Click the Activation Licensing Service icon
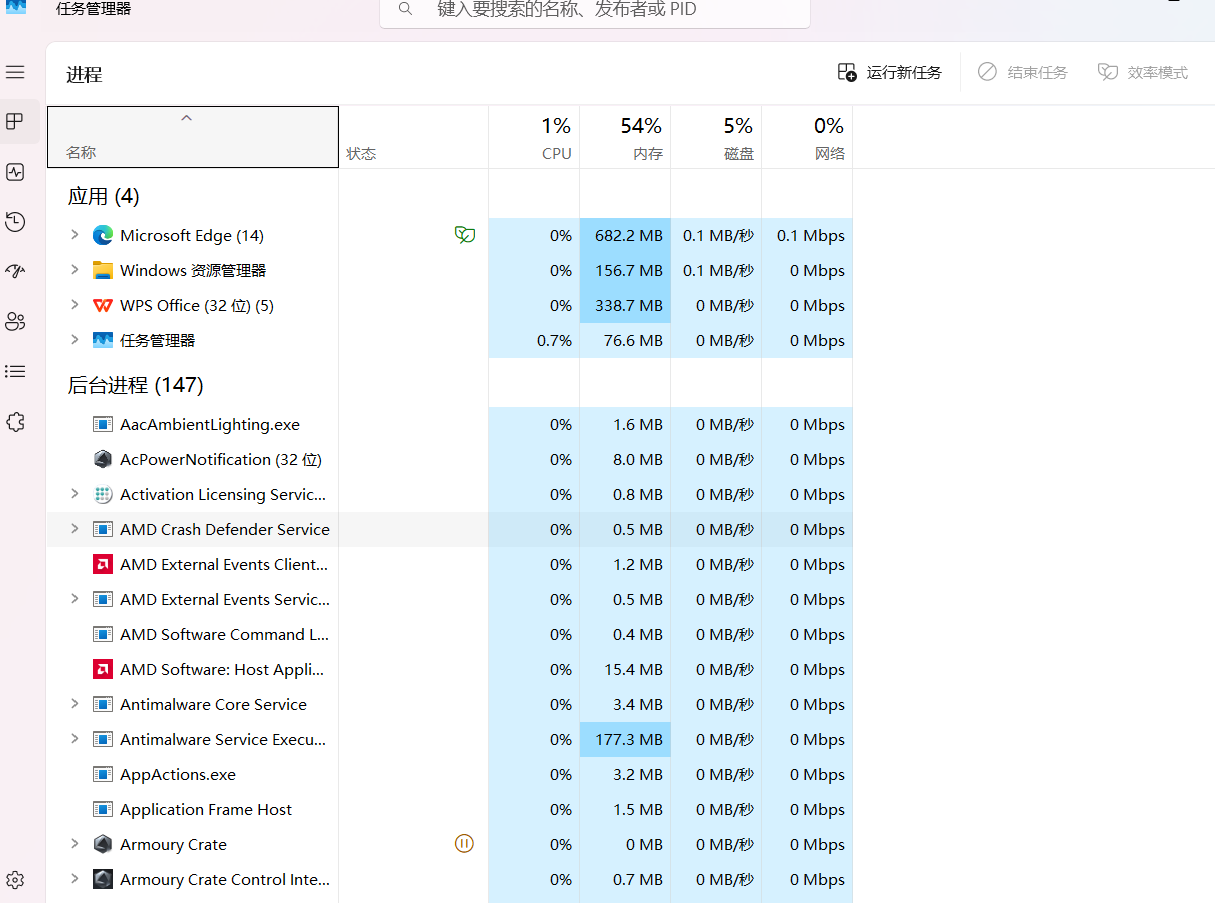 [x=102, y=494]
